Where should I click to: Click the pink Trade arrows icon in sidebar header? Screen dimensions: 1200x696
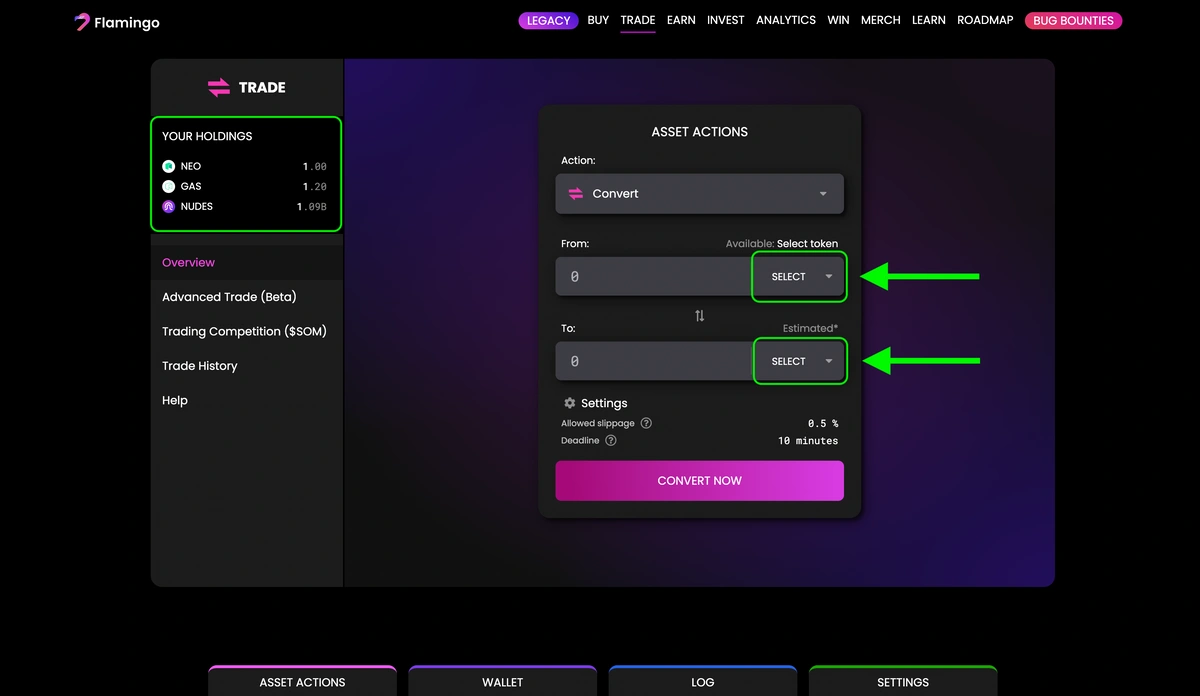coord(219,88)
